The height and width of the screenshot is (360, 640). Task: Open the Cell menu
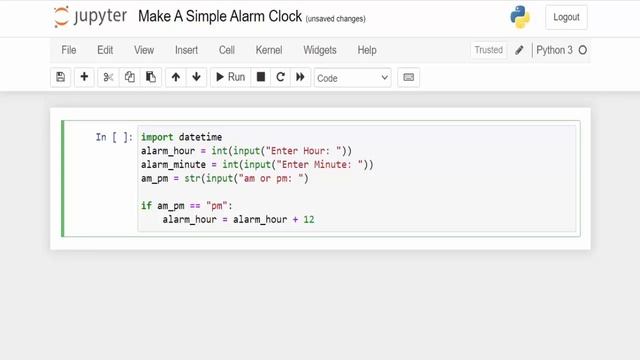pyautogui.click(x=227, y=50)
